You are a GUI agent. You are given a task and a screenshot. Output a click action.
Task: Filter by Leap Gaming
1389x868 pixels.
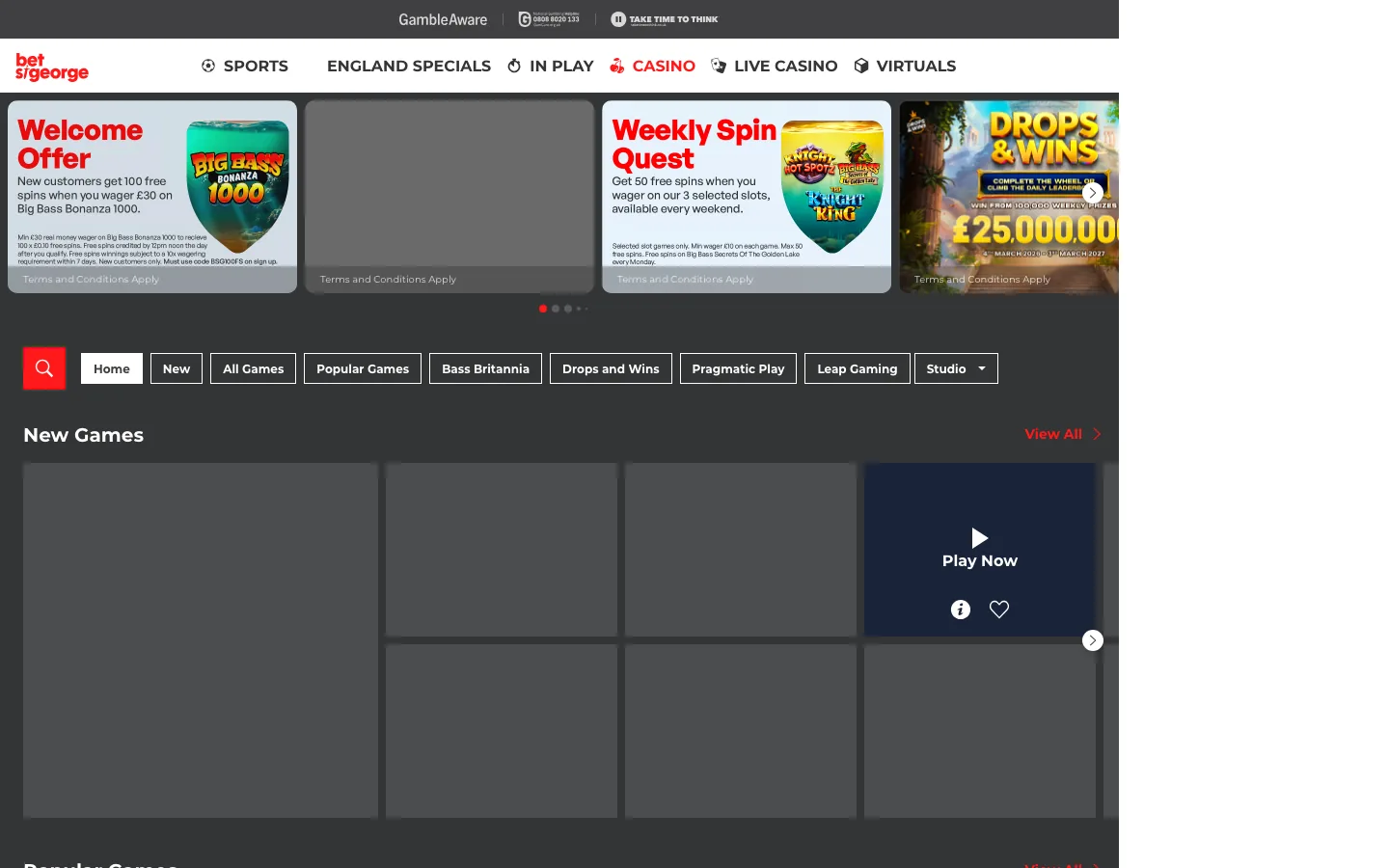point(858,368)
